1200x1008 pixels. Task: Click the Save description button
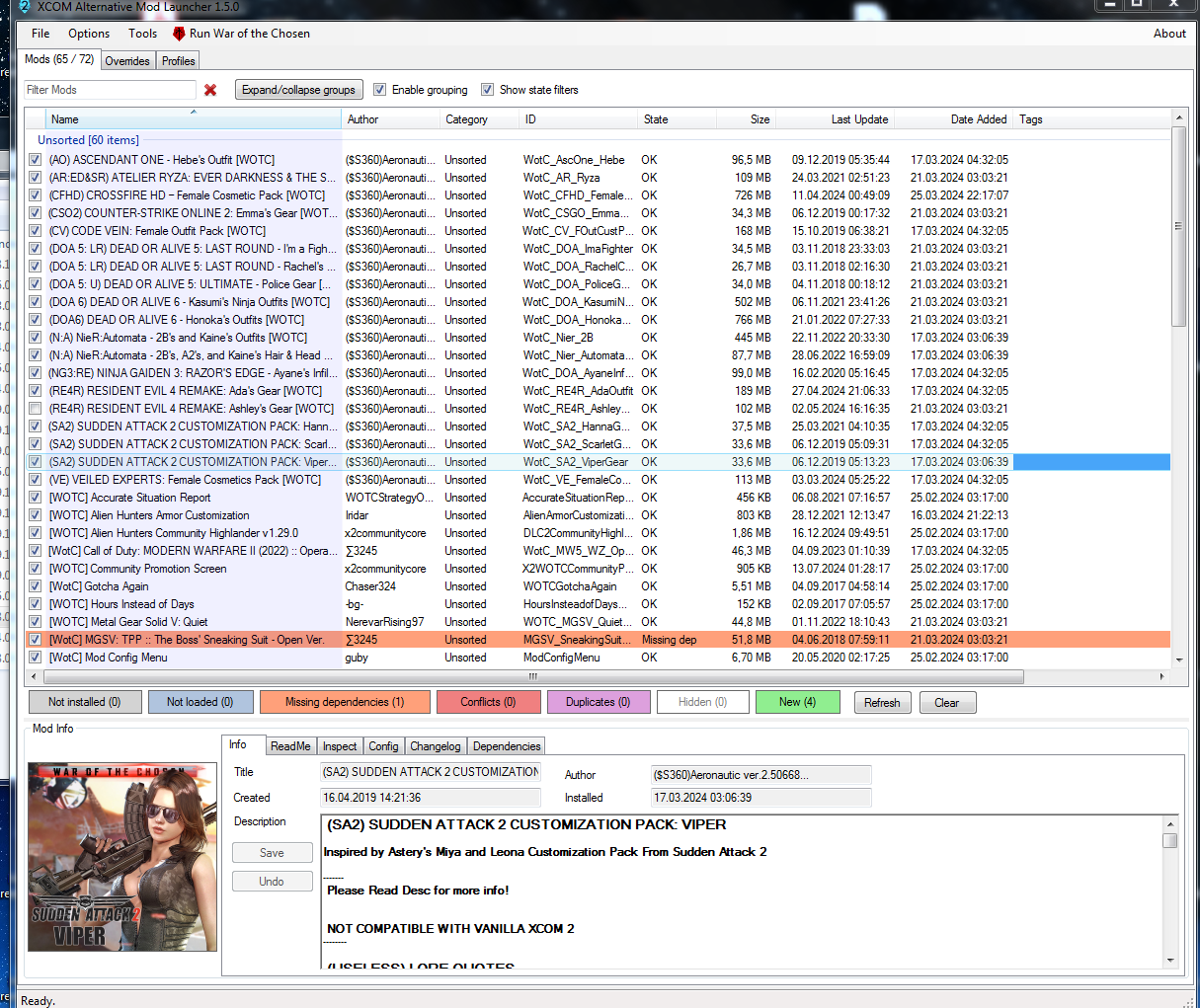272,852
